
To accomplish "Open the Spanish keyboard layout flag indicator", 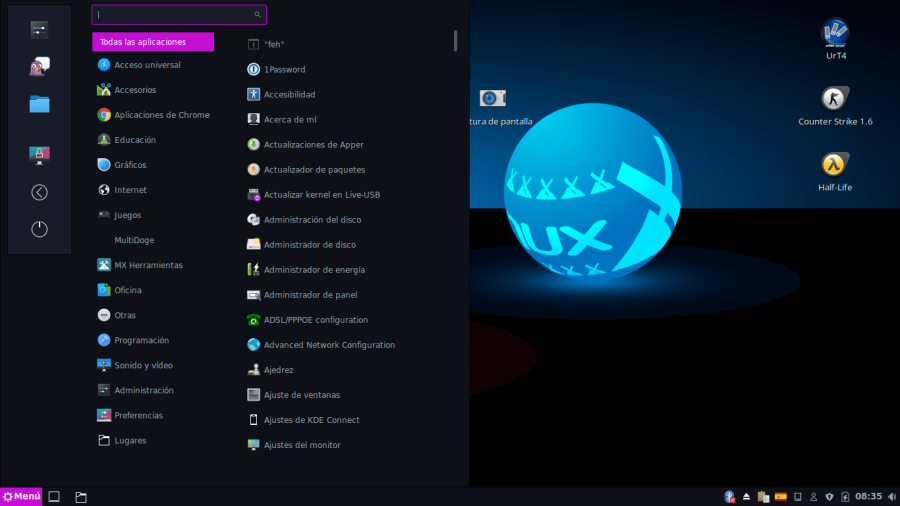I will point(780,496).
